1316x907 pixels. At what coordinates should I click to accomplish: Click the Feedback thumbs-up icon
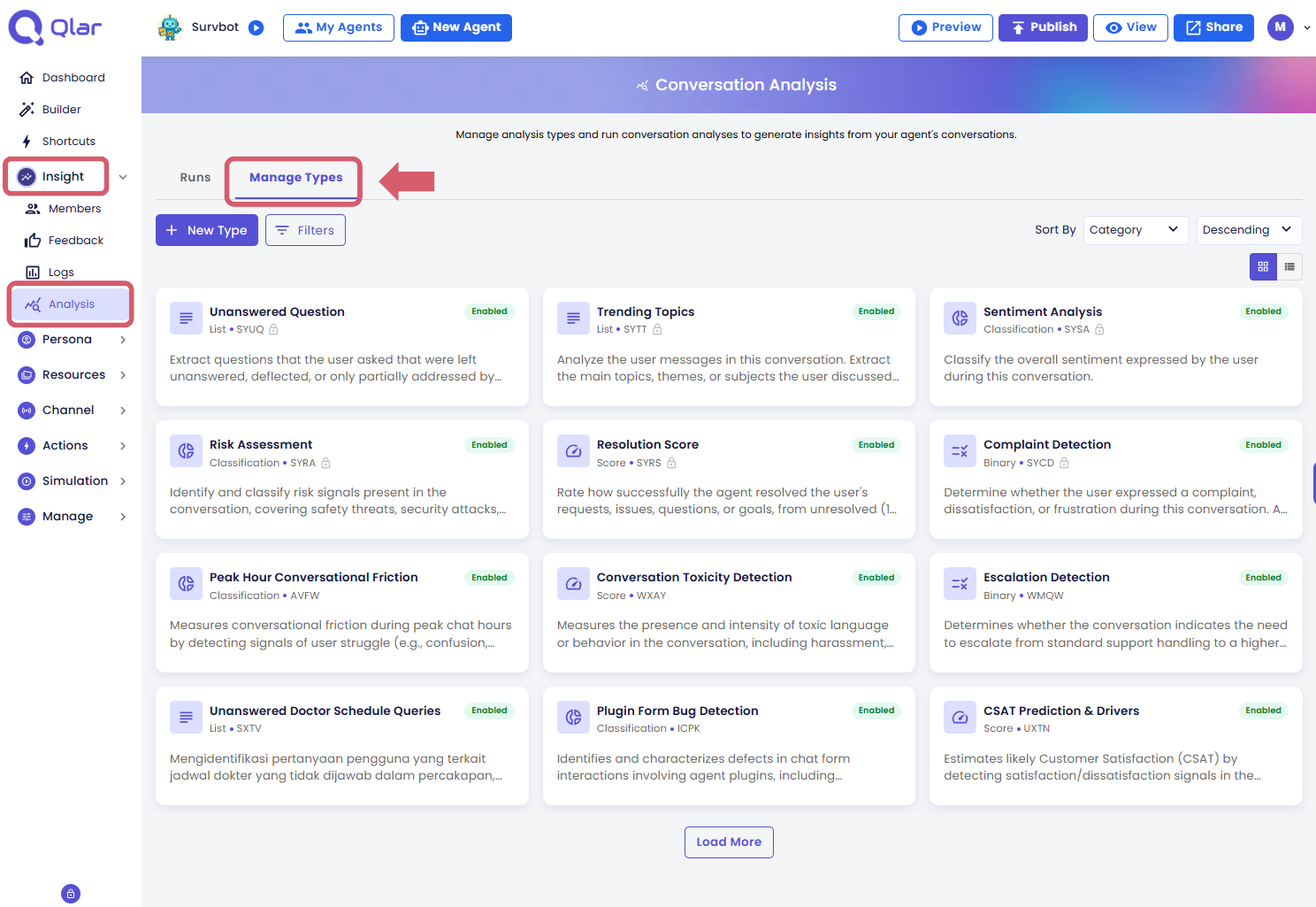click(33, 241)
